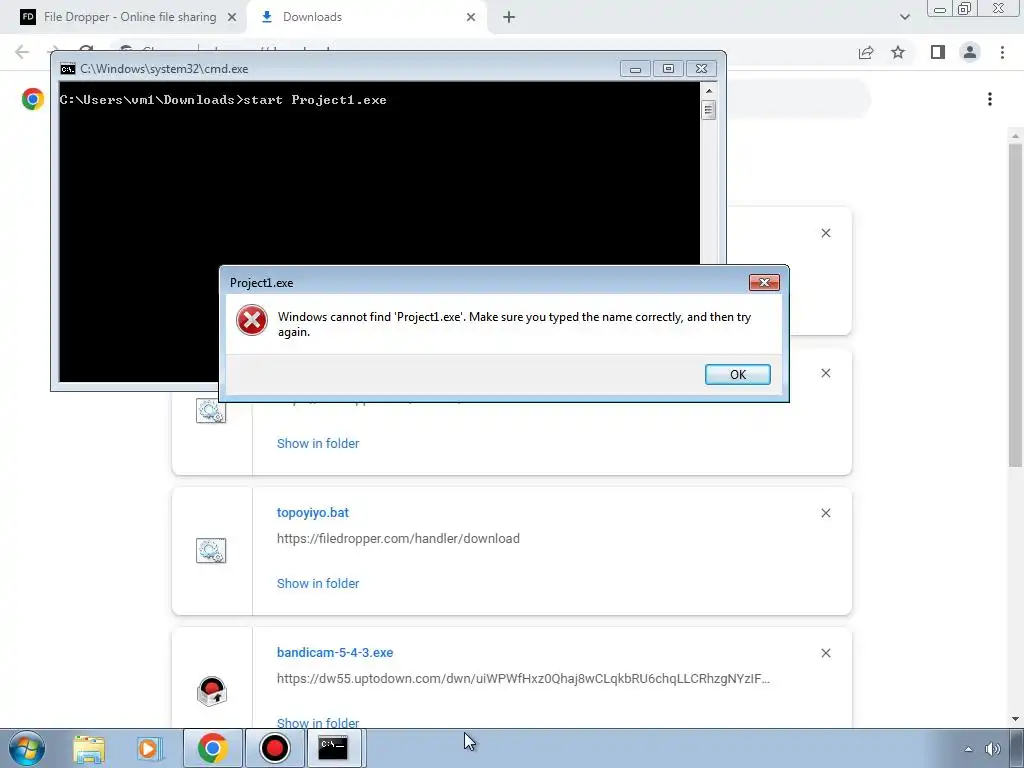Click the share page icon
Image resolution: width=1024 pixels, height=768 pixels.
pyautogui.click(x=866, y=52)
